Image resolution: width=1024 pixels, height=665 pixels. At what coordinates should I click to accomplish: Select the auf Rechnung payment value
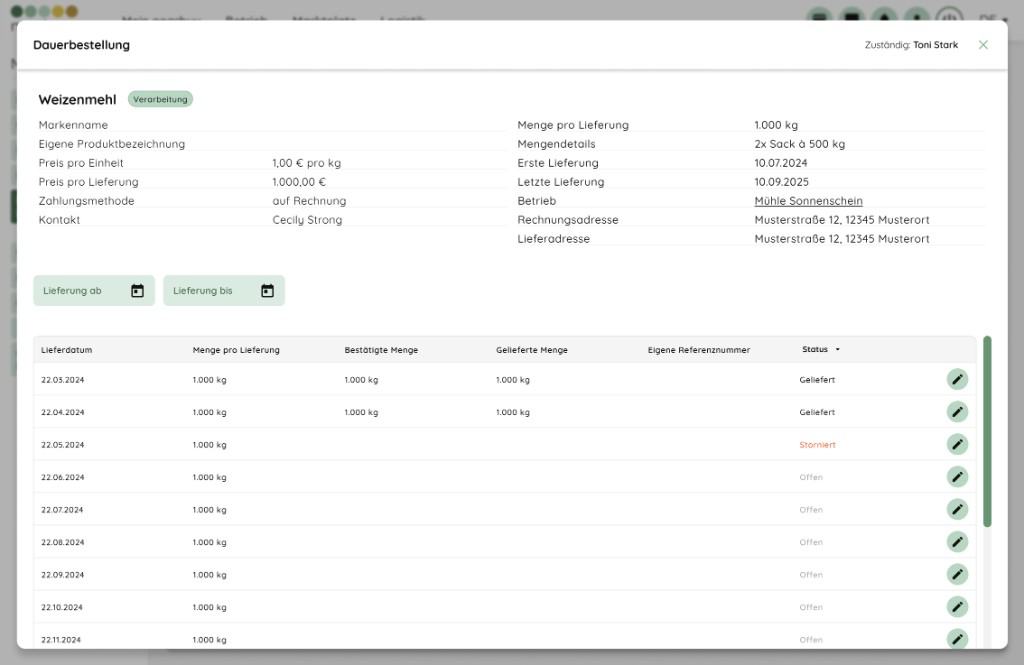(309, 201)
